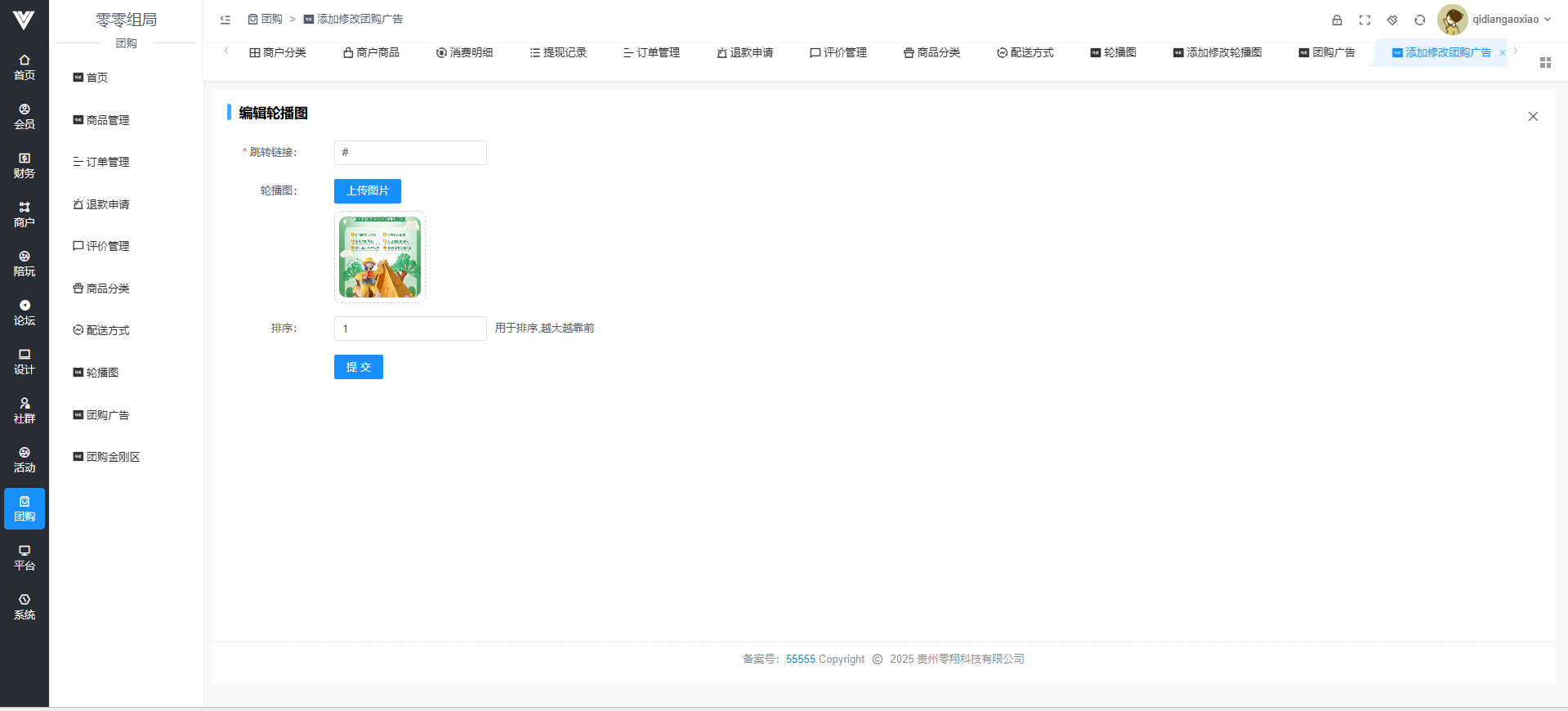Toggle fullscreen mode icon

click(x=1365, y=20)
